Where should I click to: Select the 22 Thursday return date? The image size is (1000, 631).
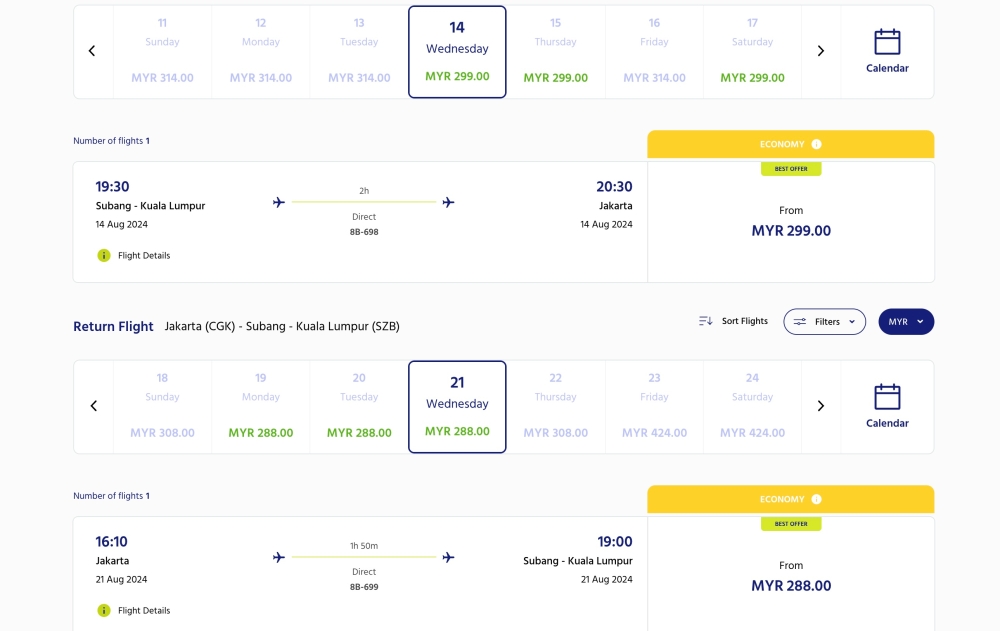pos(555,405)
